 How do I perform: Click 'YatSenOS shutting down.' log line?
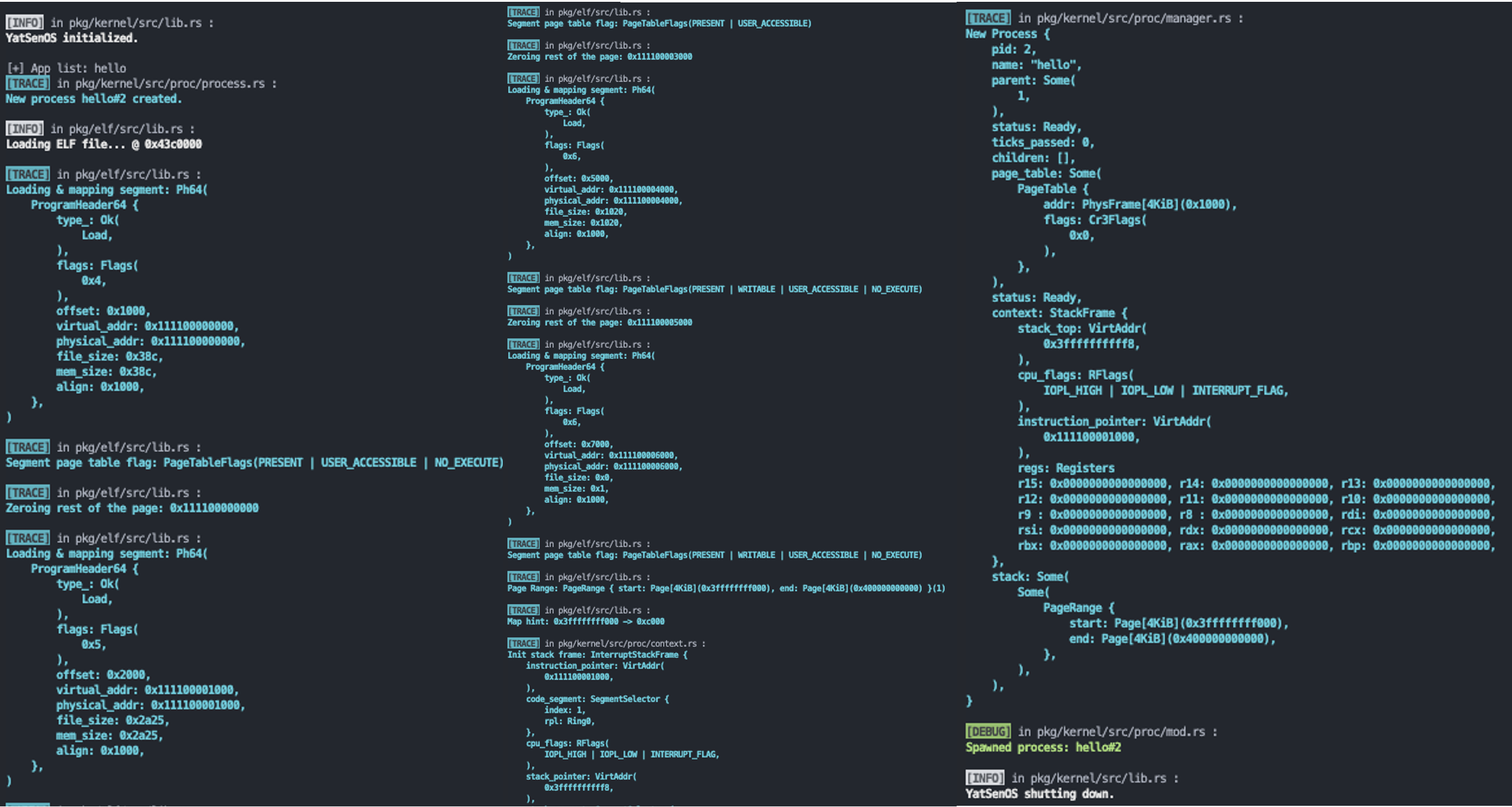point(1040,794)
